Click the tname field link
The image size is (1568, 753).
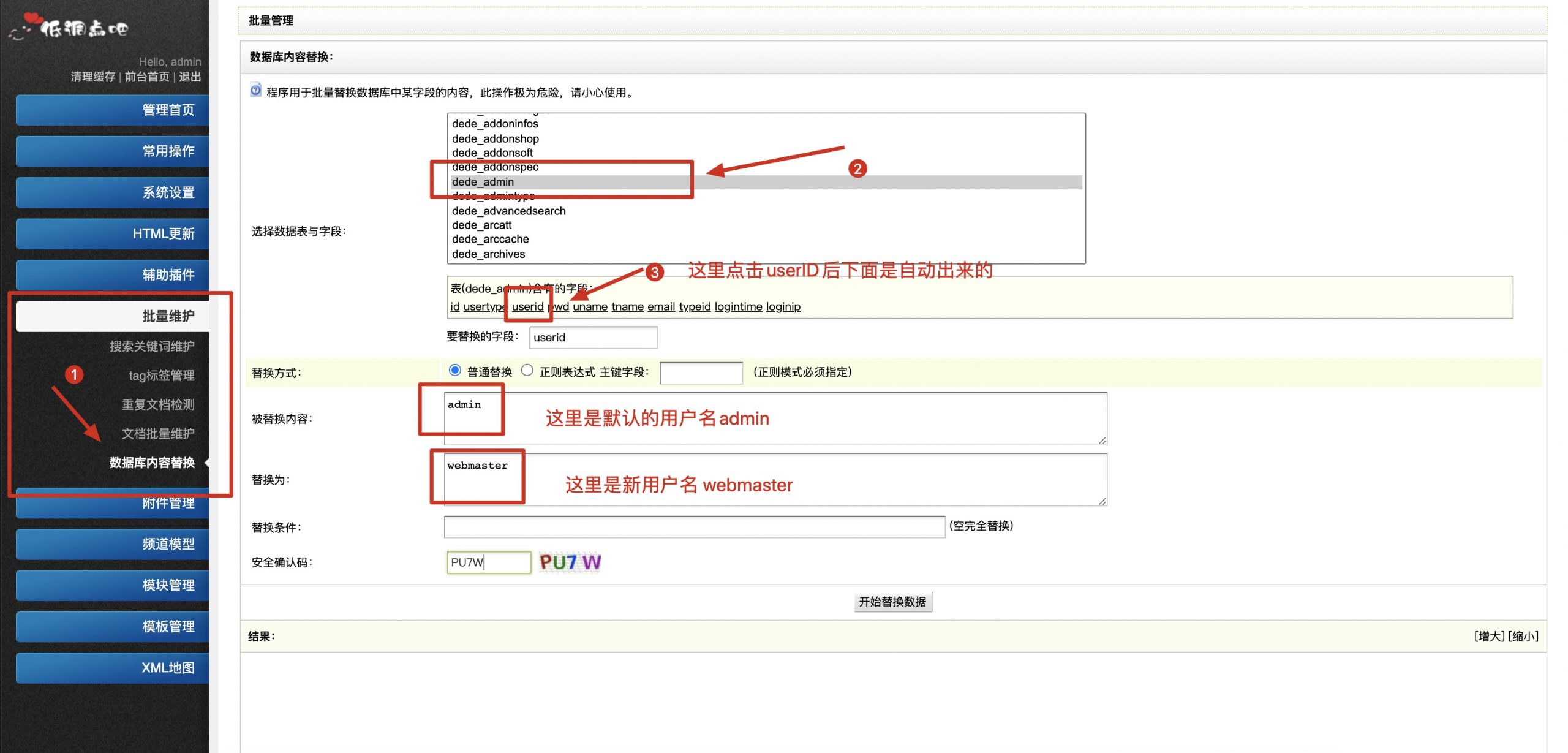coord(627,306)
